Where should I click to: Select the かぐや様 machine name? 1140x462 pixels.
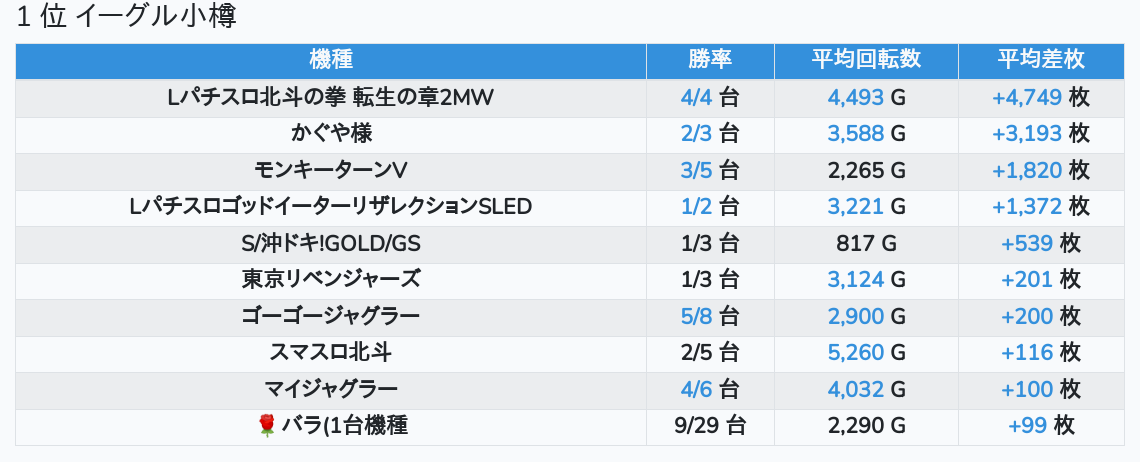(x=331, y=134)
